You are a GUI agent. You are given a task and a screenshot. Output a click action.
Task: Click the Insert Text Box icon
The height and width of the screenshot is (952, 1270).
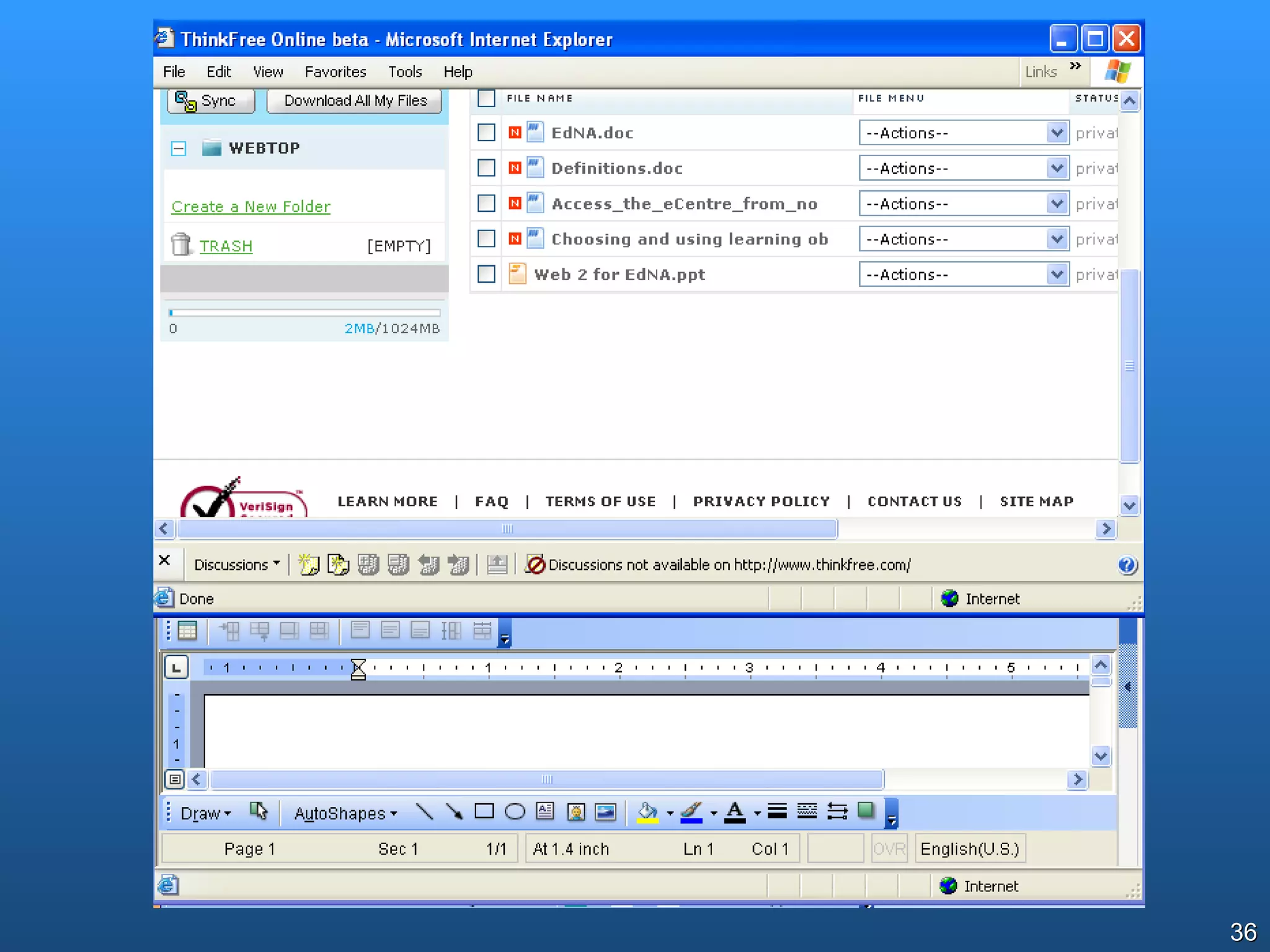pyautogui.click(x=545, y=812)
